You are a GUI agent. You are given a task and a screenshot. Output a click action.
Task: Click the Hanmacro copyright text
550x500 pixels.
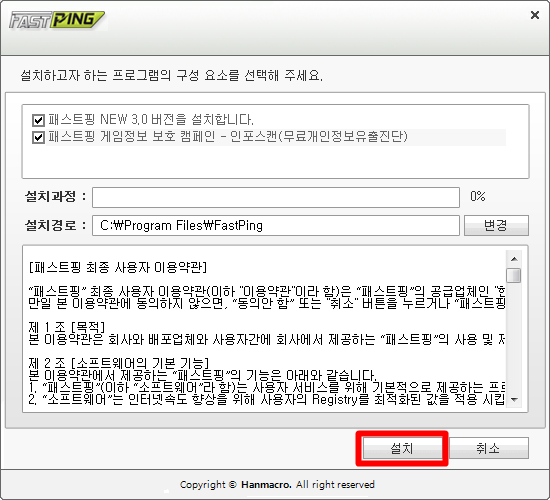[x=277, y=485]
